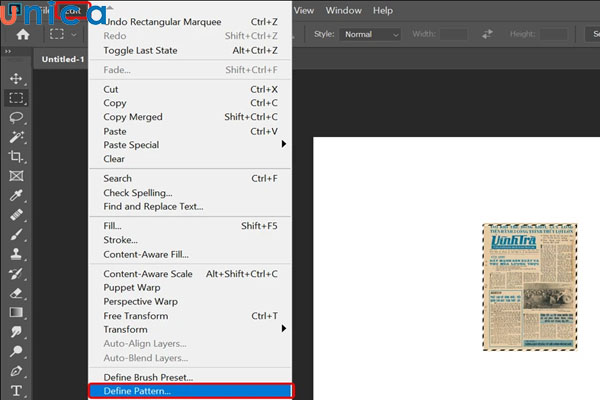Image resolution: width=600 pixels, height=400 pixels.
Task: Pick the Eraser tool
Action: [x=16, y=293]
